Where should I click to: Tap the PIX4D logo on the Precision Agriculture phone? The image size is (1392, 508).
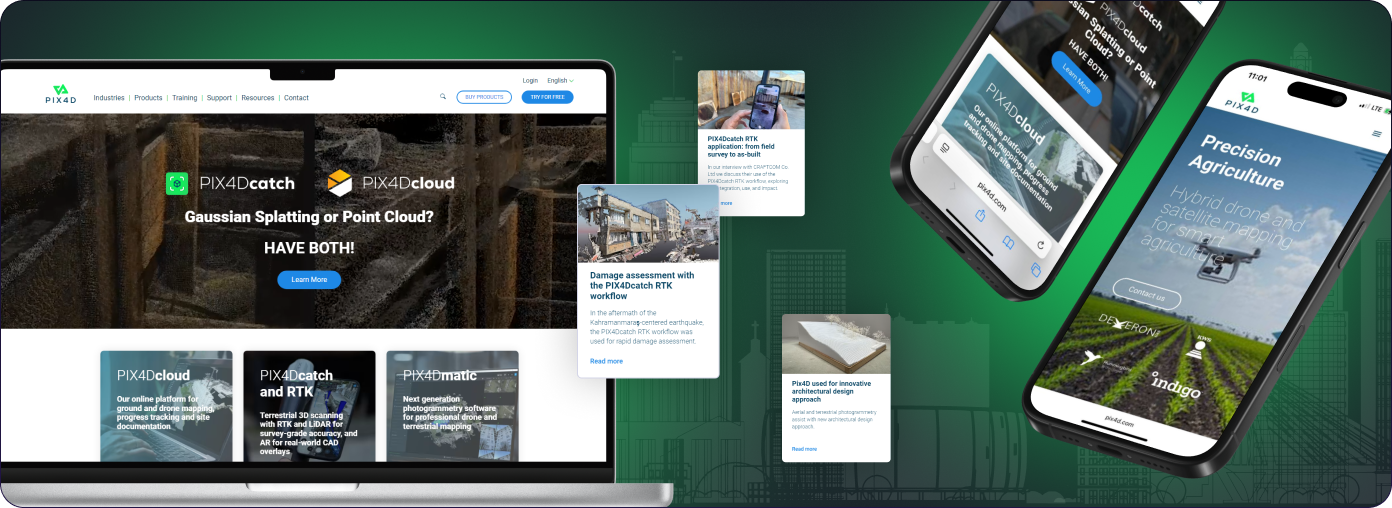click(1242, 102)
